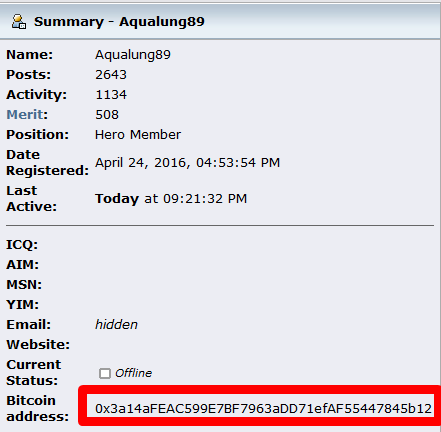Click the Activity value 1134
This screenshot has height=432, width=441.
111,95
